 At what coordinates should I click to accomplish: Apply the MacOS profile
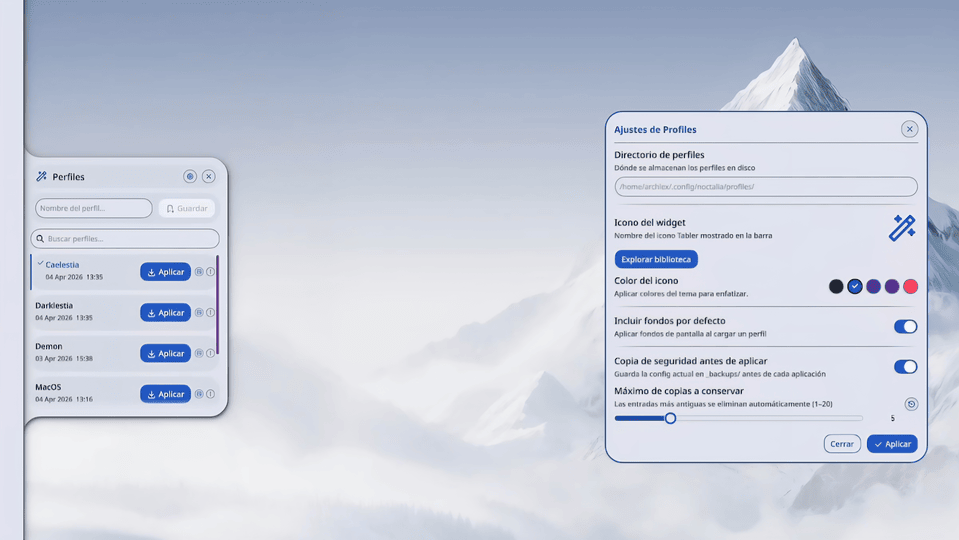click(165, 394)
